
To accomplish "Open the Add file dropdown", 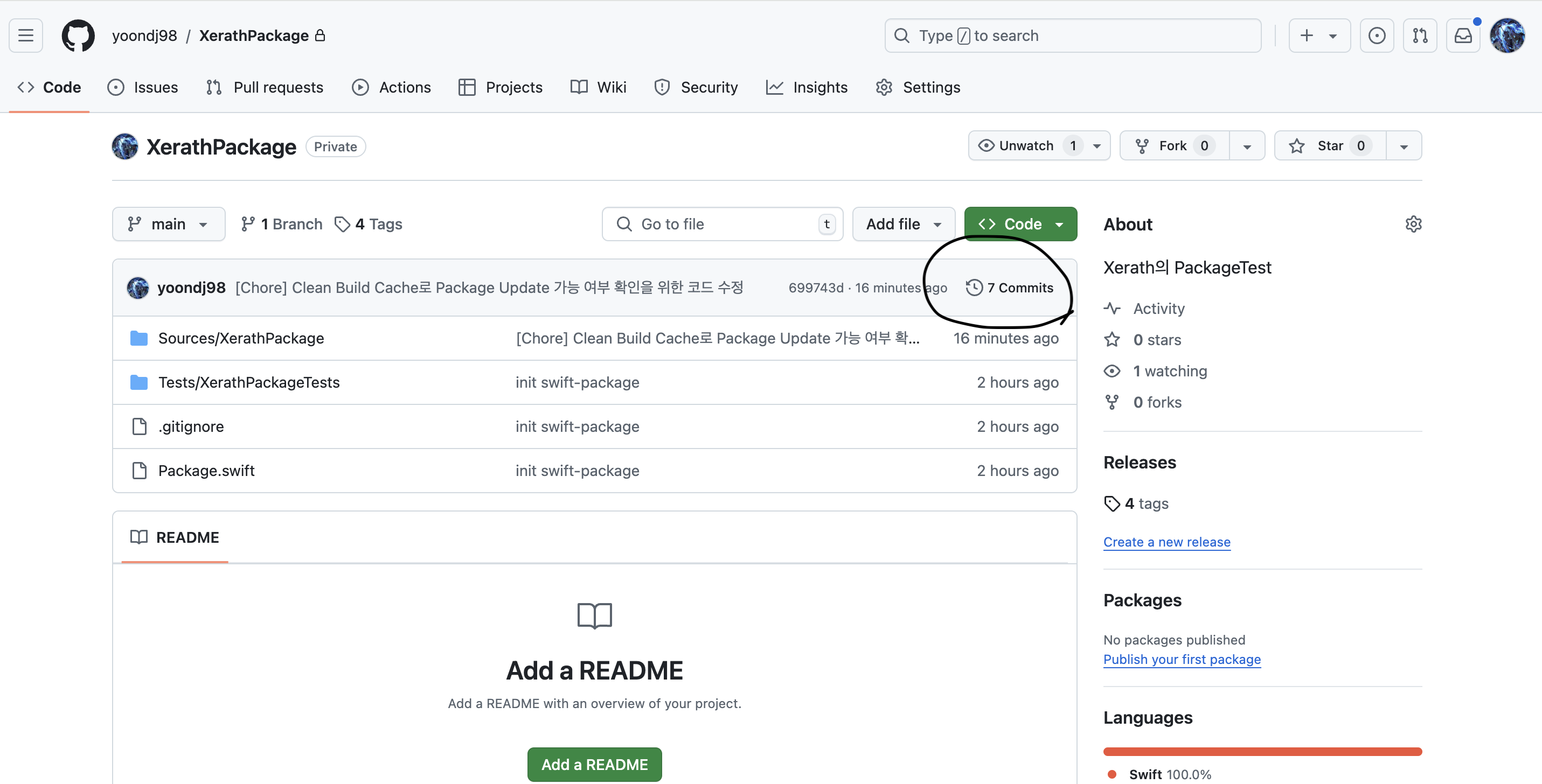I will [x=904, y=224].
